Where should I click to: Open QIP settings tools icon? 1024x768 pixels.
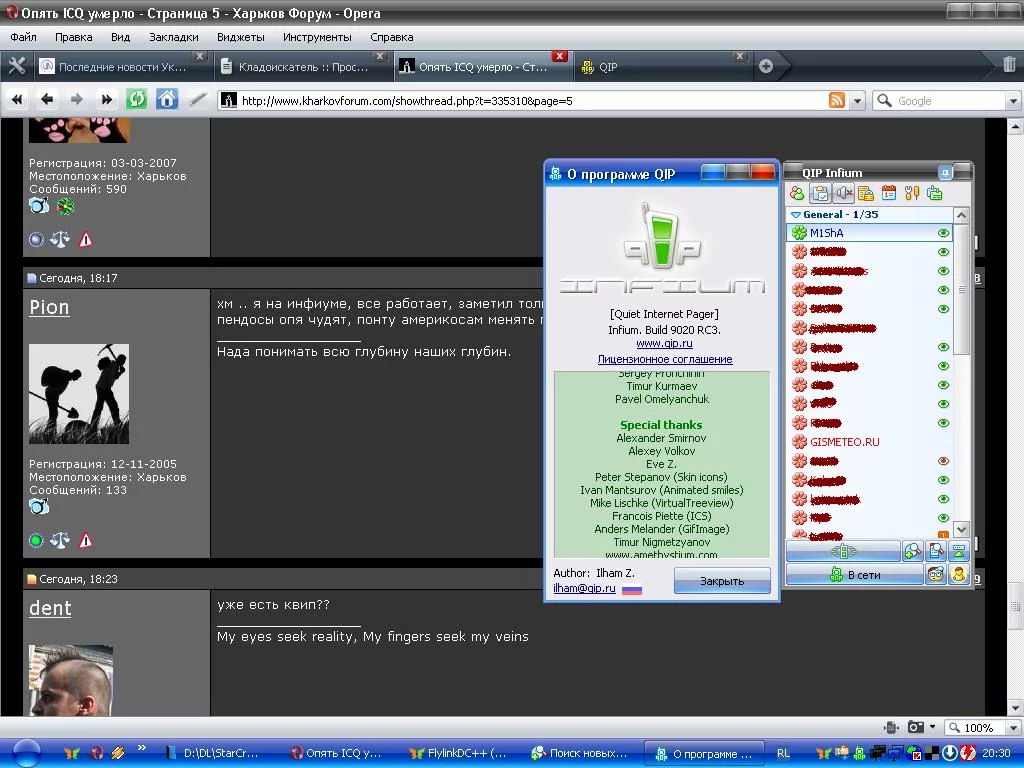point(912,193)
